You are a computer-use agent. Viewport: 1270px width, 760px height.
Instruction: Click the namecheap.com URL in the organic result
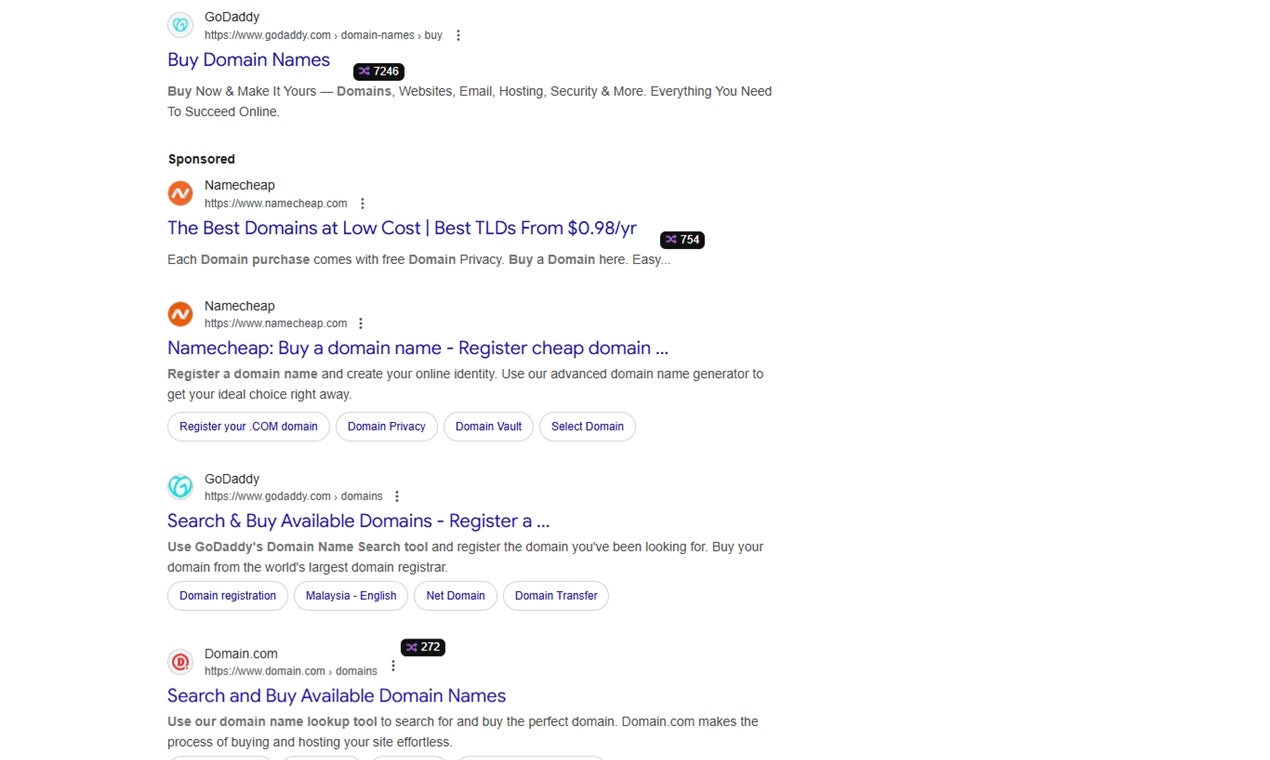(276, 323)
